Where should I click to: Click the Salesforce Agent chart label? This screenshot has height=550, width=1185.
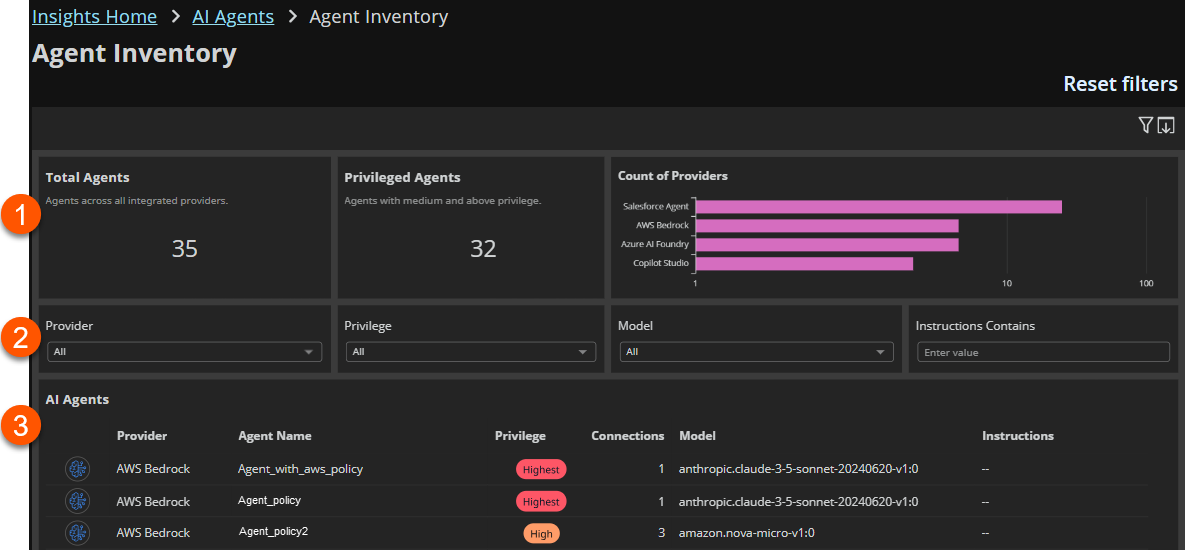tap(656, 206)
